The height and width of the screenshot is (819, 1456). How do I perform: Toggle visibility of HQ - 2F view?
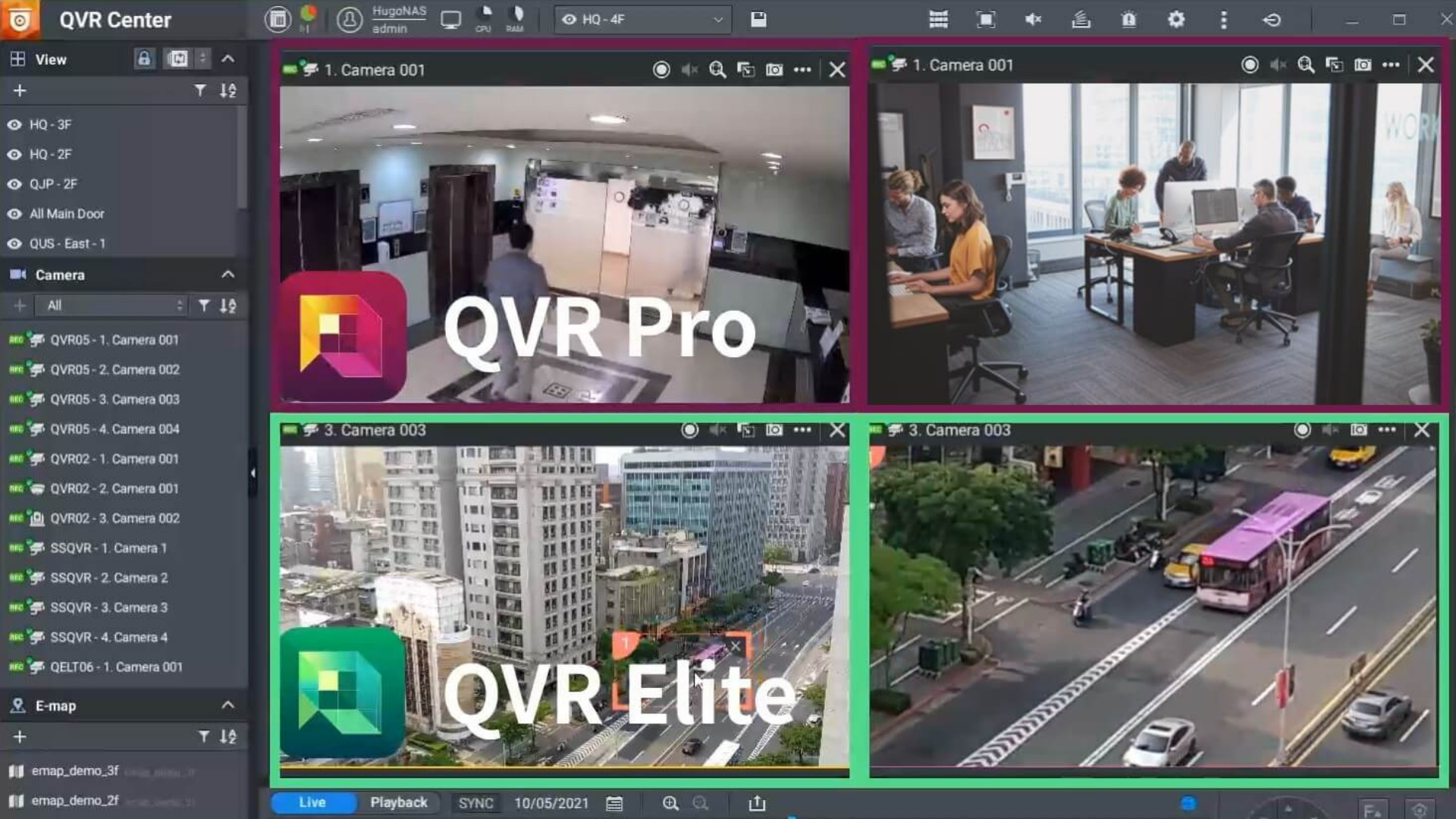14,154
